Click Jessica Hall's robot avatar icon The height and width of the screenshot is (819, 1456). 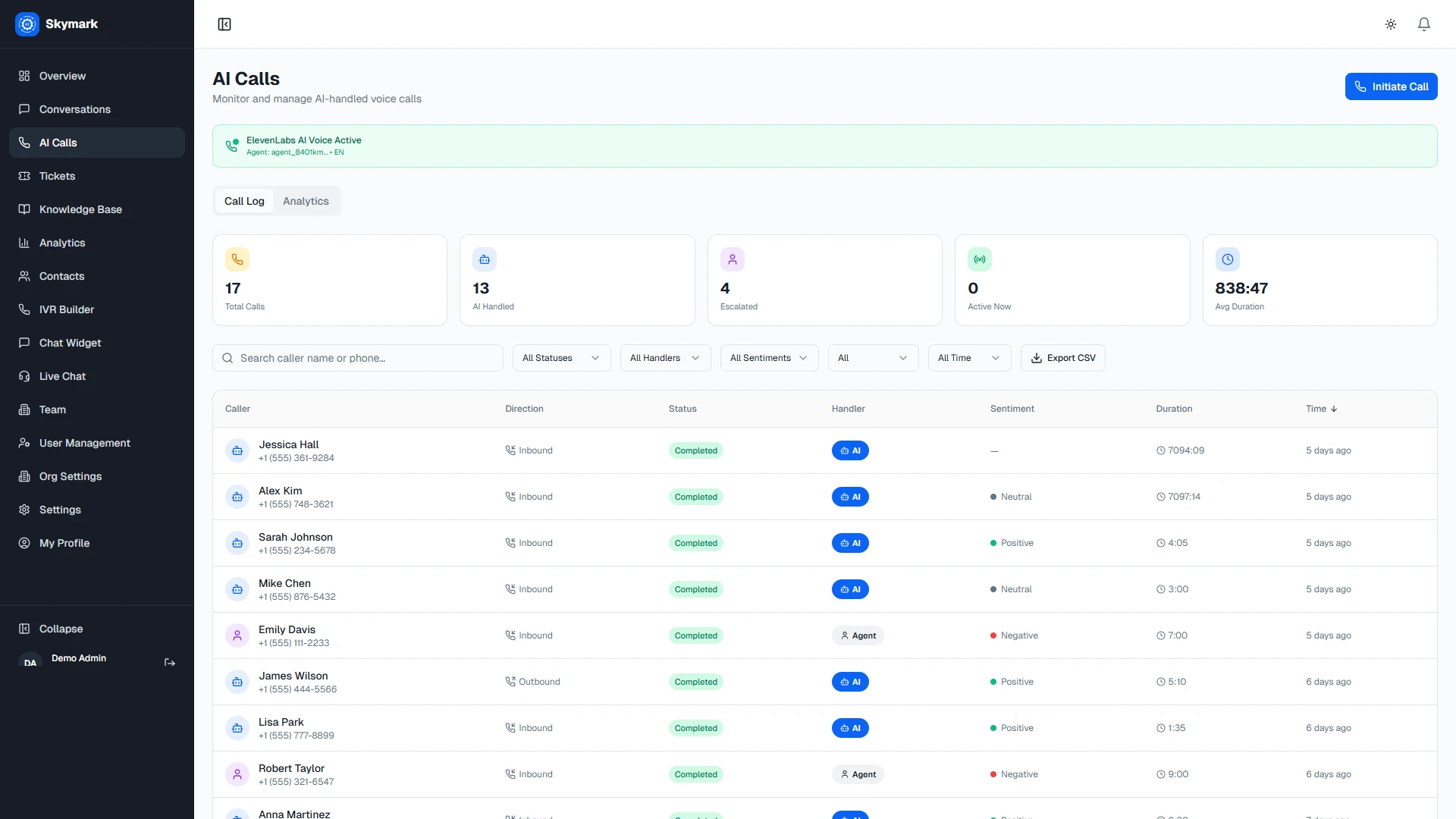(237, 450)
